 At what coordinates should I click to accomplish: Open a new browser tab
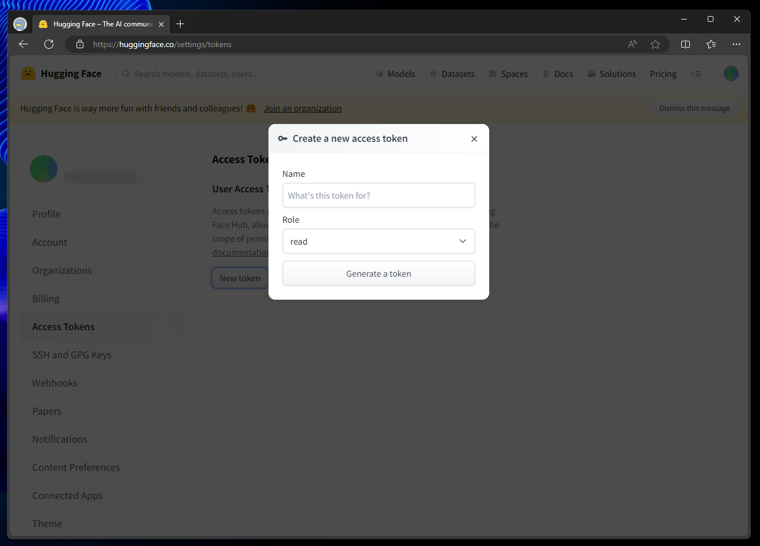coord(180,24)
